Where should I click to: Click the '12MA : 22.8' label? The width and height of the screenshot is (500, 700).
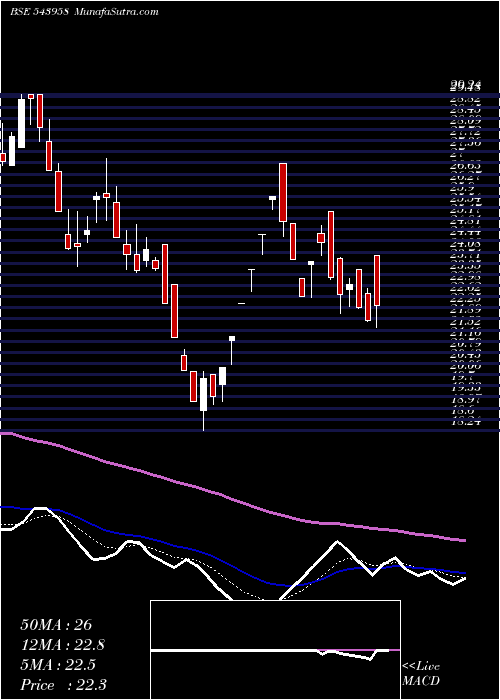pos(63,644)
